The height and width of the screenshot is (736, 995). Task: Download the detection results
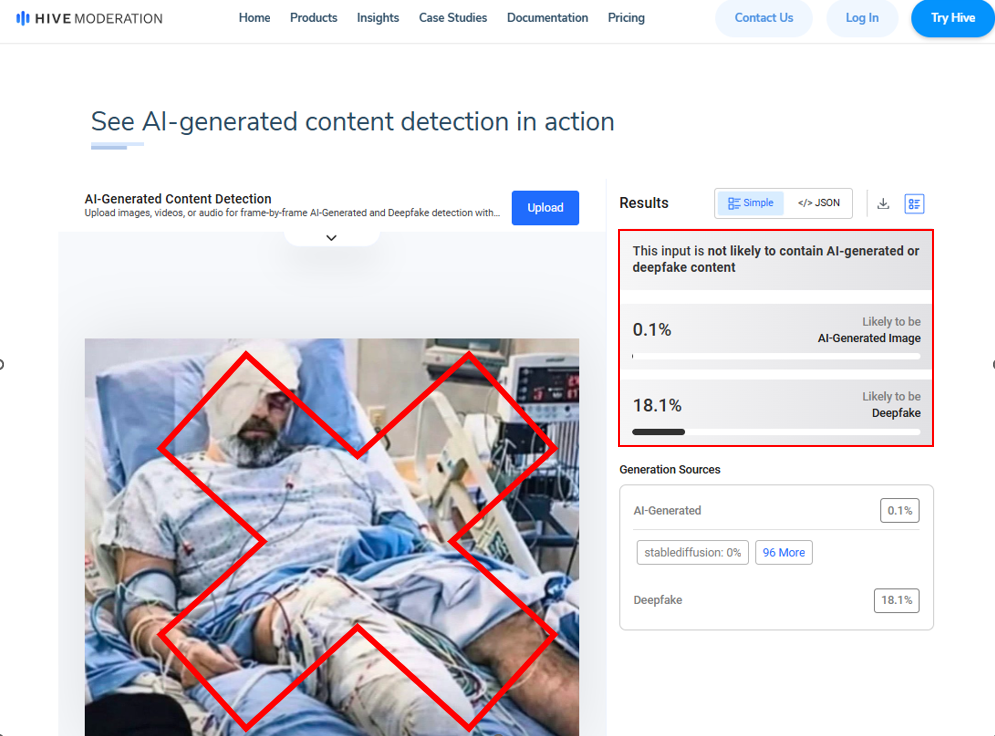point(883,203)
